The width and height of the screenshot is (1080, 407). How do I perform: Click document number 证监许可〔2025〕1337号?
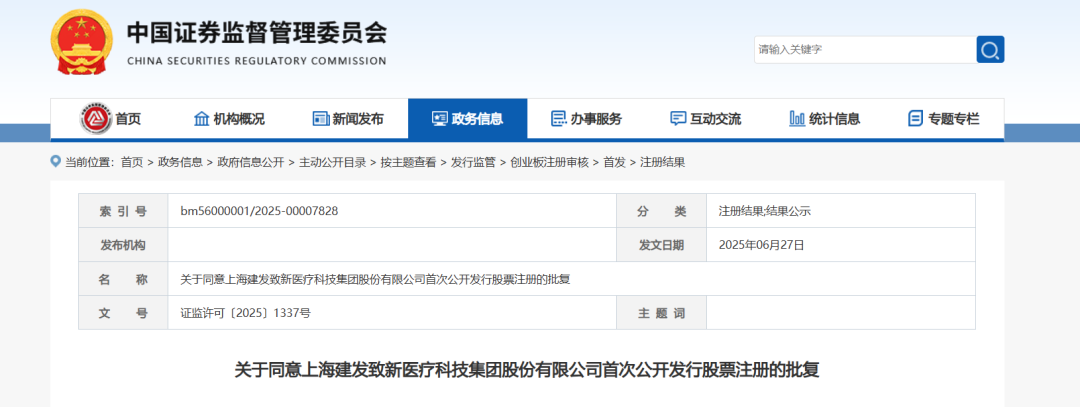tap(245, 313)
